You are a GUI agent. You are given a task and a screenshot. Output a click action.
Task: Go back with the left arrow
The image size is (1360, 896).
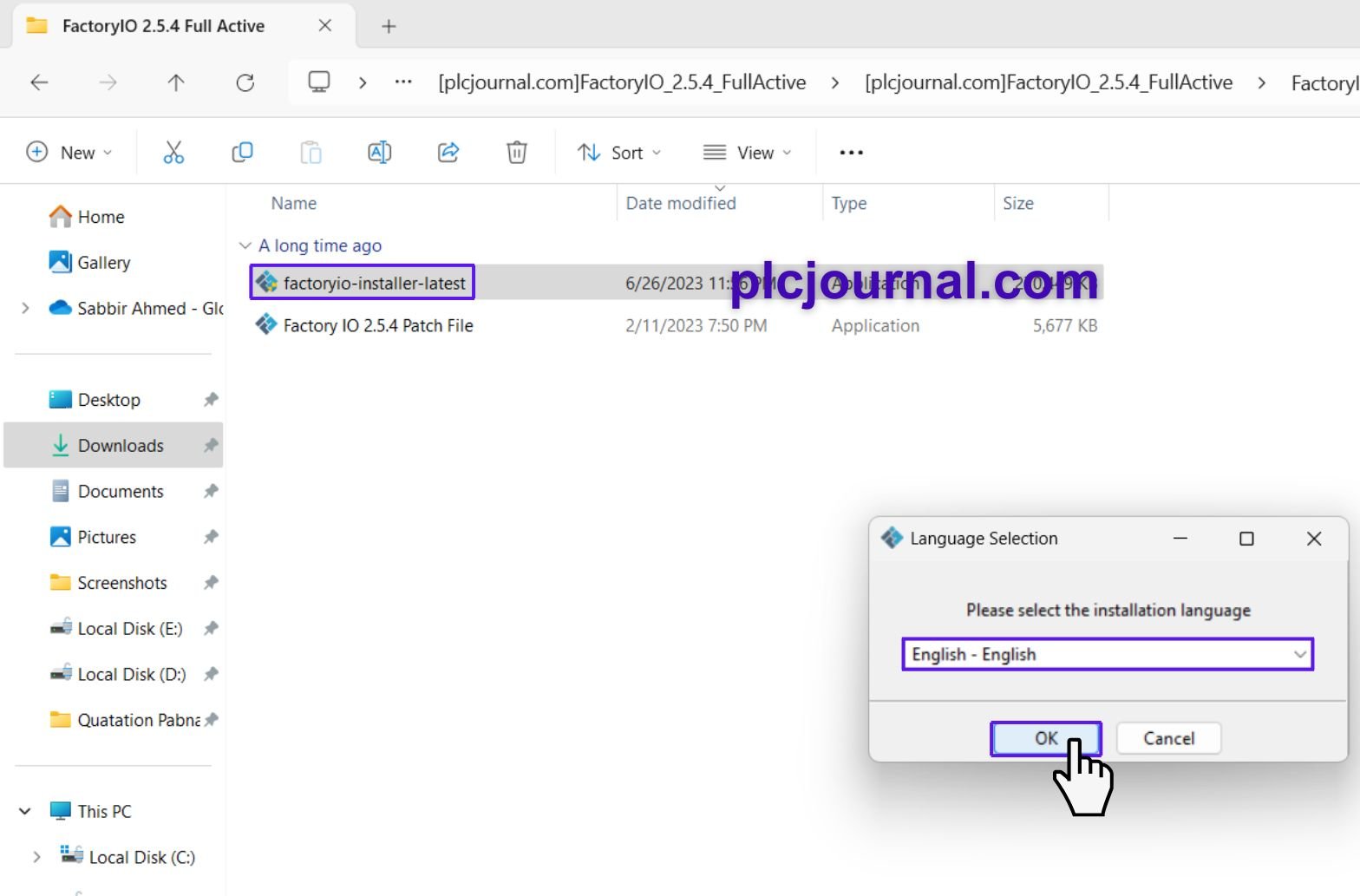(39, 82)
